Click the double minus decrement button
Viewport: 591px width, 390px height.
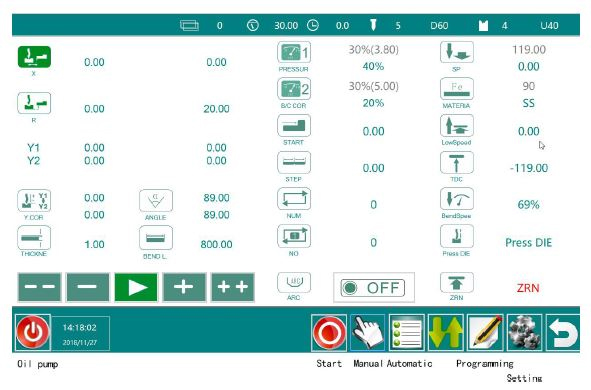coord(40,287)
